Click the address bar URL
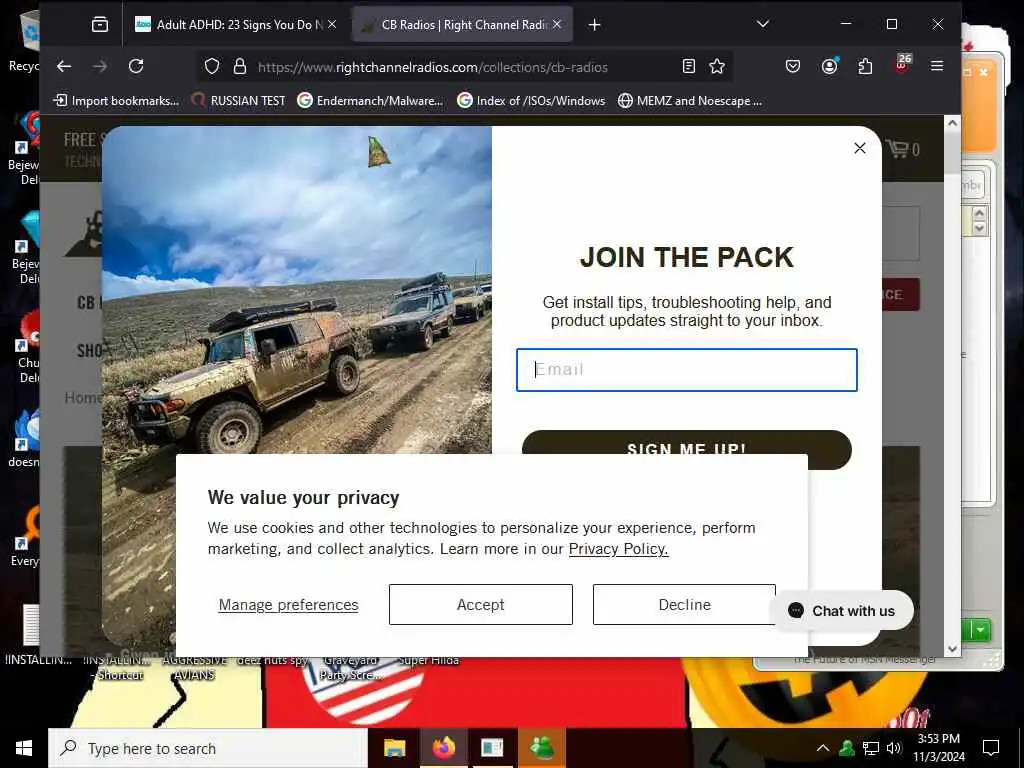 point(433,67)
